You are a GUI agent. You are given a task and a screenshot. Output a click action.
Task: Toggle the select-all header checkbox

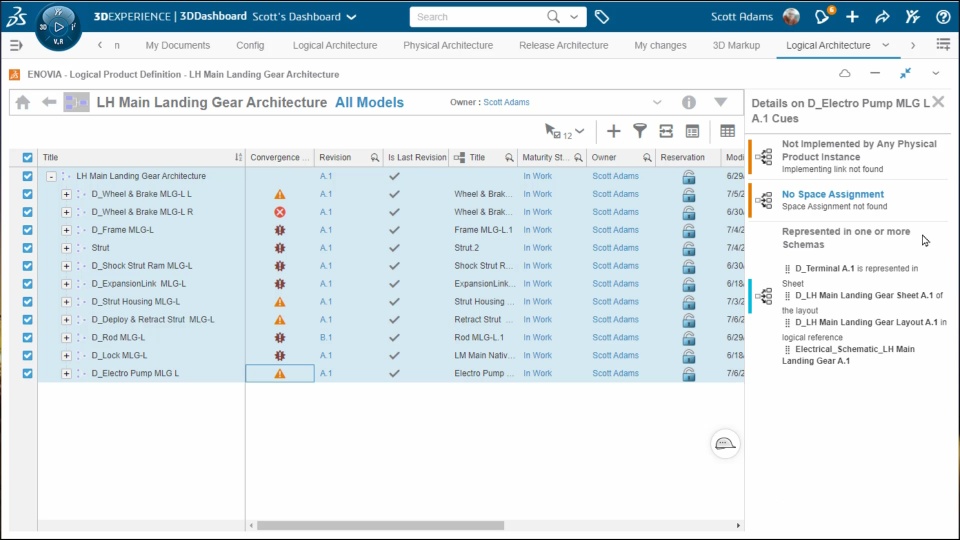click(28, 157)
